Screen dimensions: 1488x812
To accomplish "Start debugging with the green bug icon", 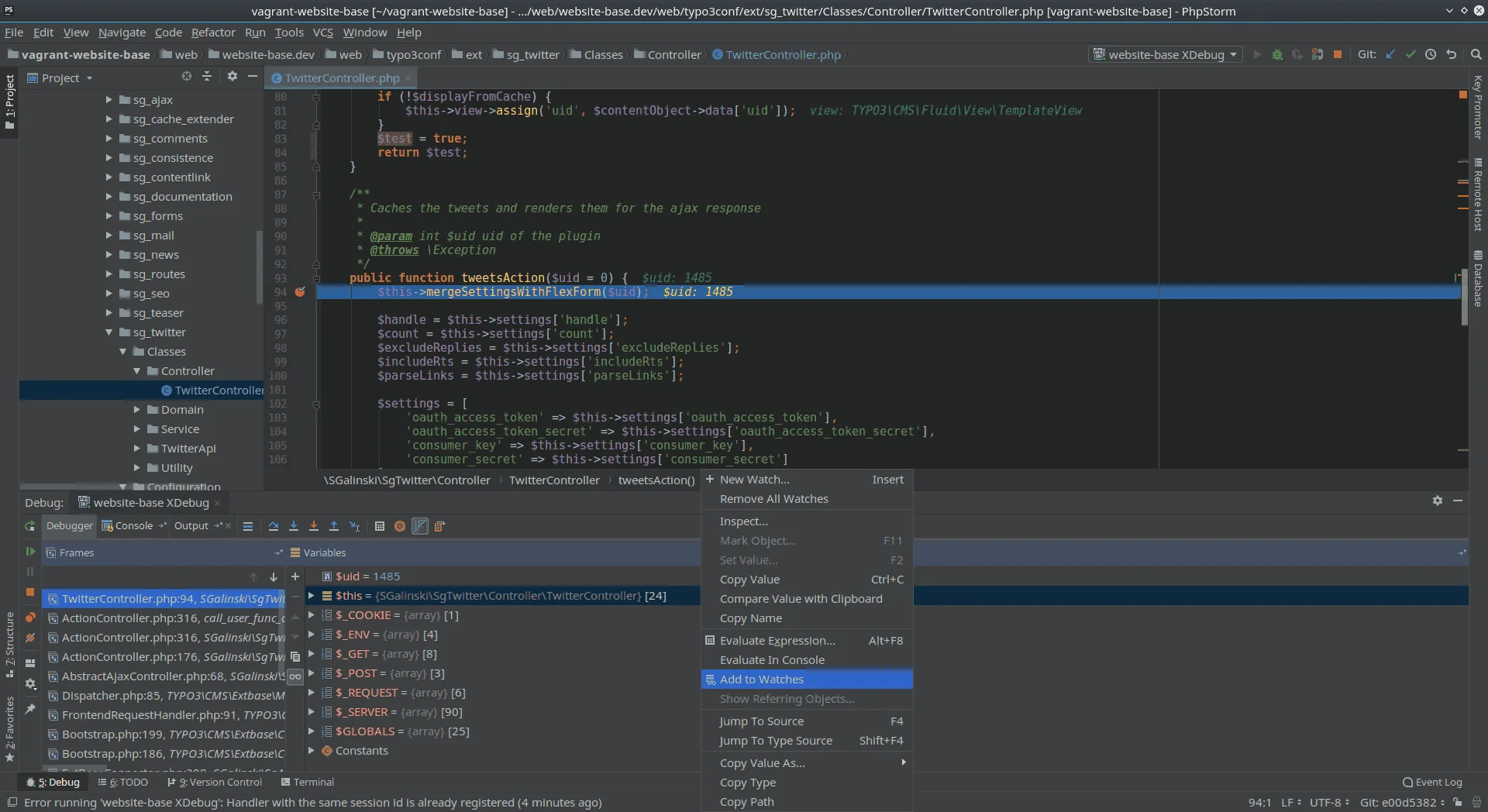I will pos(1278,54).
